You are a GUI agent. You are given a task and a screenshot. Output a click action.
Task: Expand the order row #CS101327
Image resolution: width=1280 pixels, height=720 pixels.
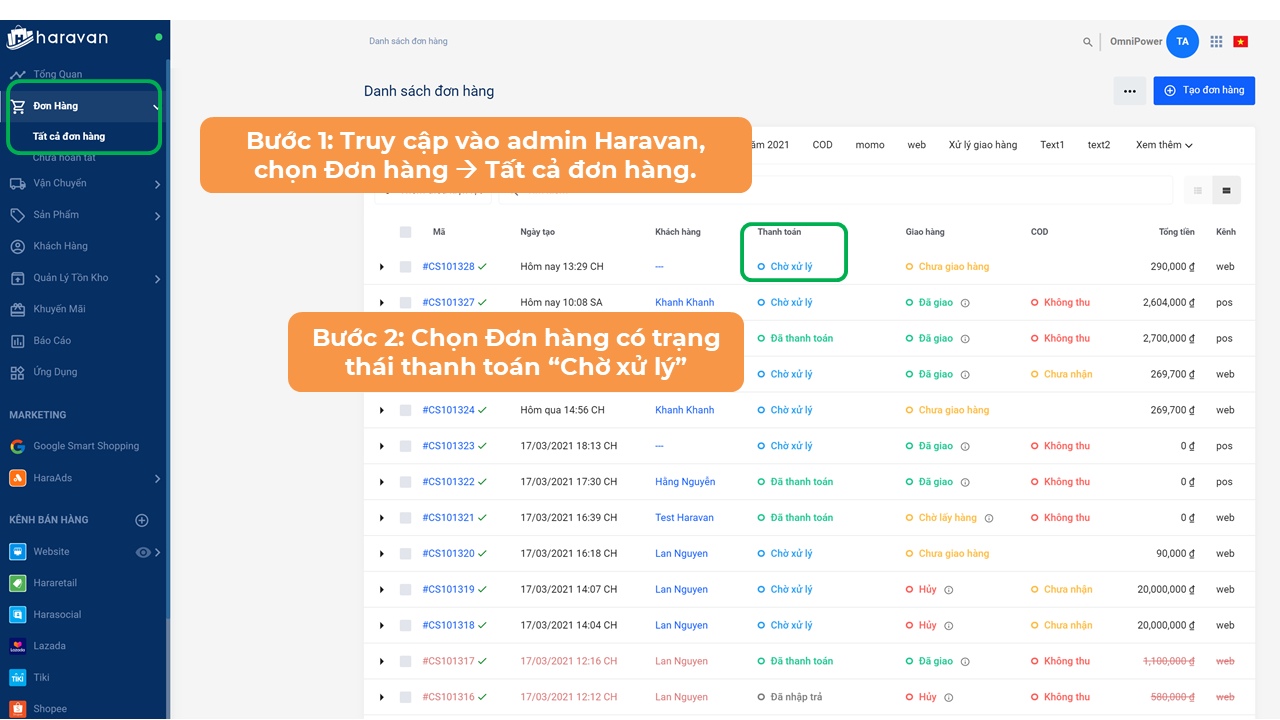(x=381, y=303)
